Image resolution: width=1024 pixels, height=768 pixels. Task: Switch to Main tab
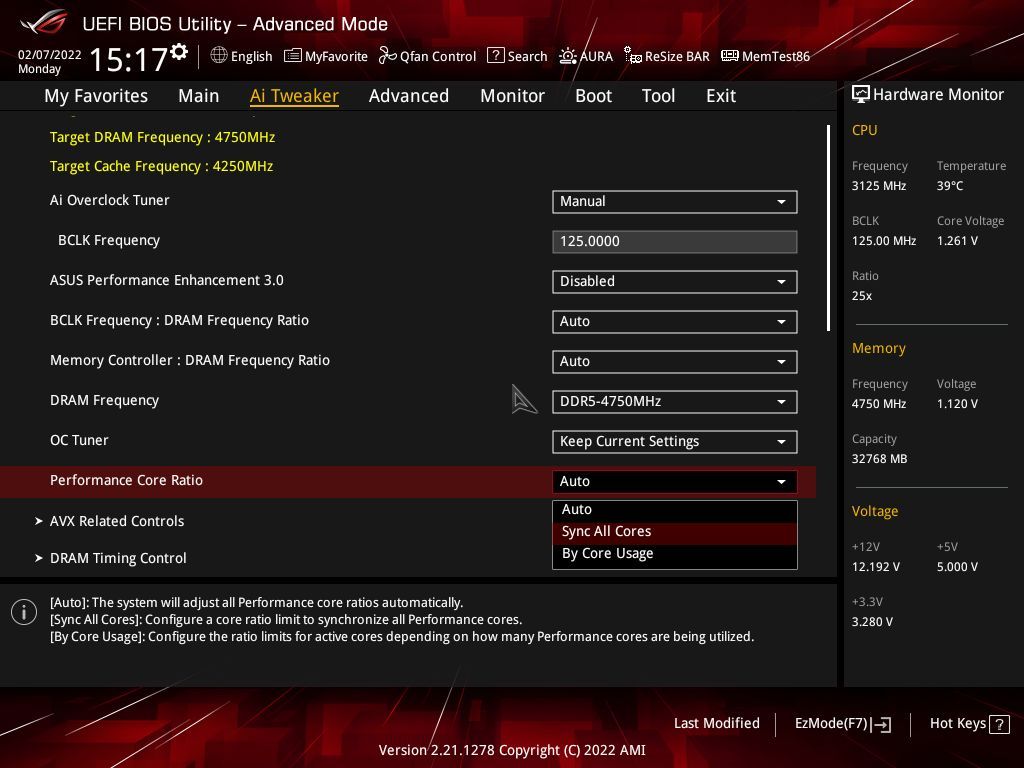click(199, 96)
